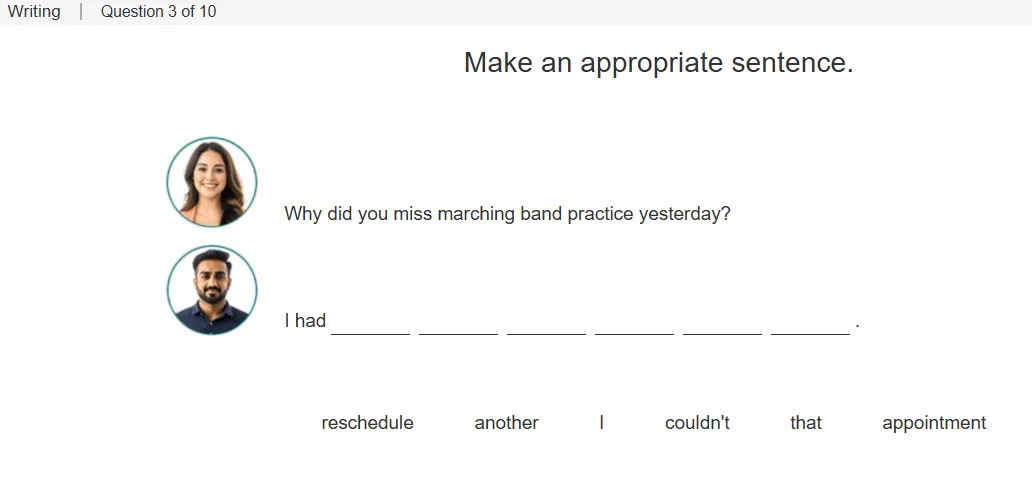Select the word tile "another"
Screen dimensions: 1032x478
pyautogui.click(x=506, y=423)
